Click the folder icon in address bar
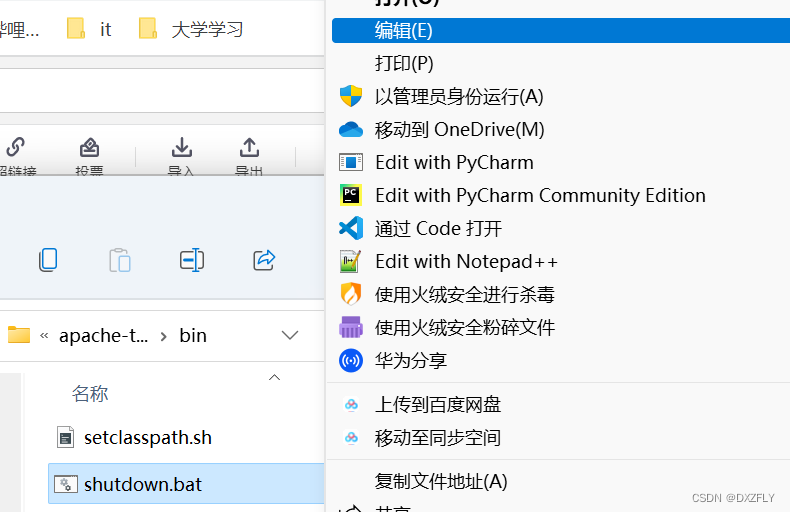 point(19,335)
